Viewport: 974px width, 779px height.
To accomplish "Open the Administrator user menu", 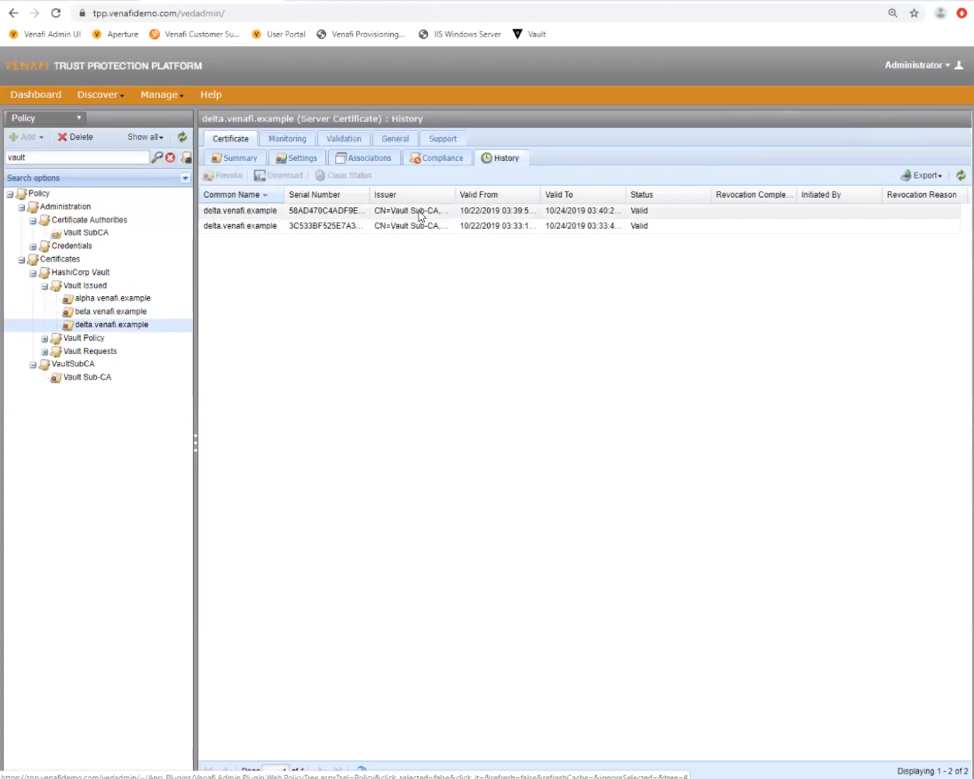I will tap(923, 65).
